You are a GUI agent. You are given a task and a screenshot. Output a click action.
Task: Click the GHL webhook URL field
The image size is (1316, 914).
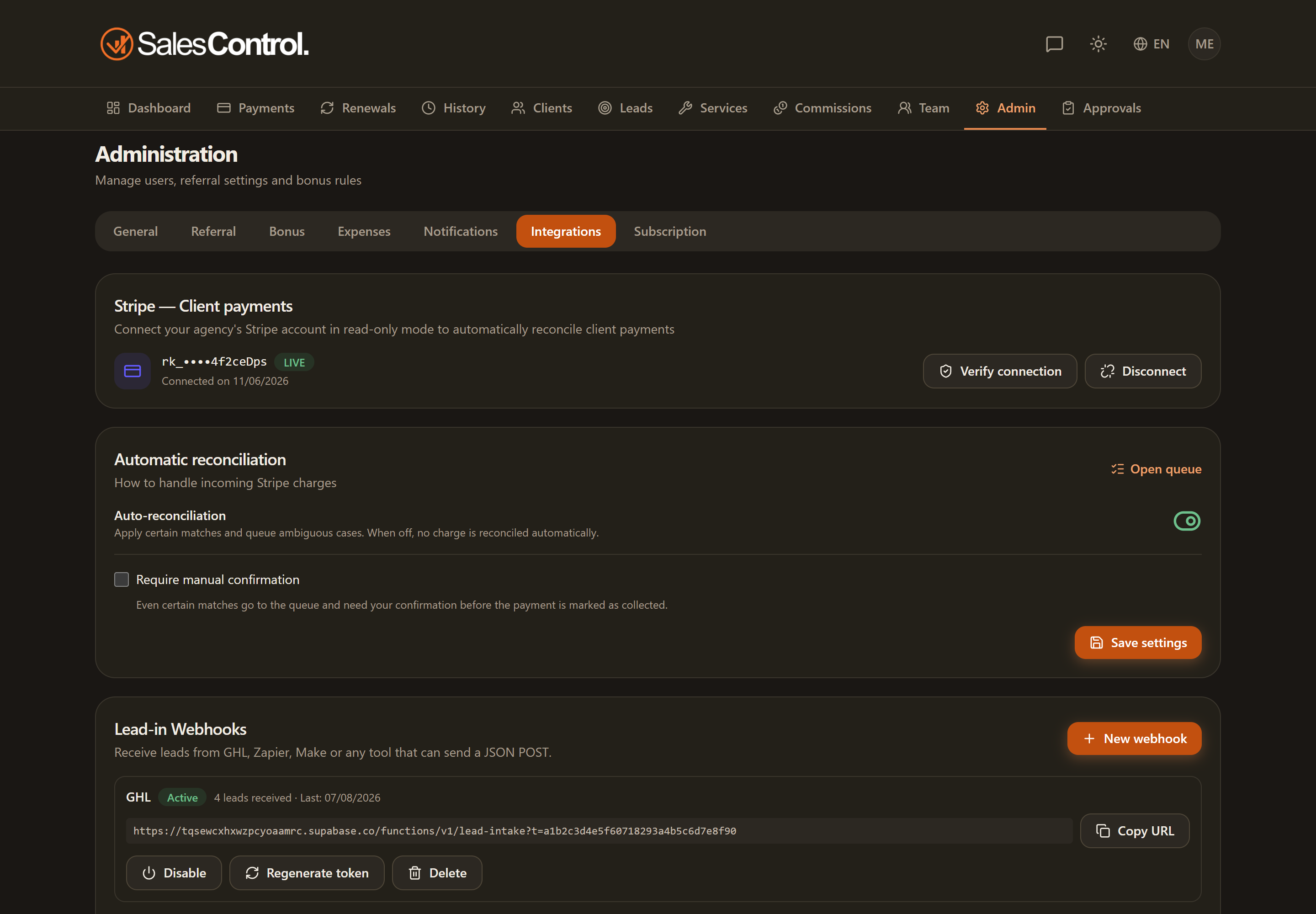point(599,831)
